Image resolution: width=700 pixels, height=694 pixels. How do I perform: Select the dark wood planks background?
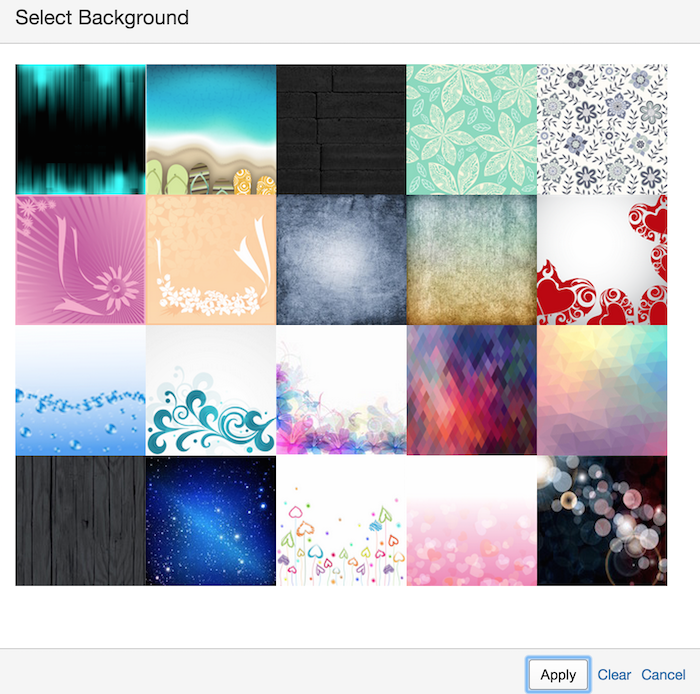[x=81, y=520]
